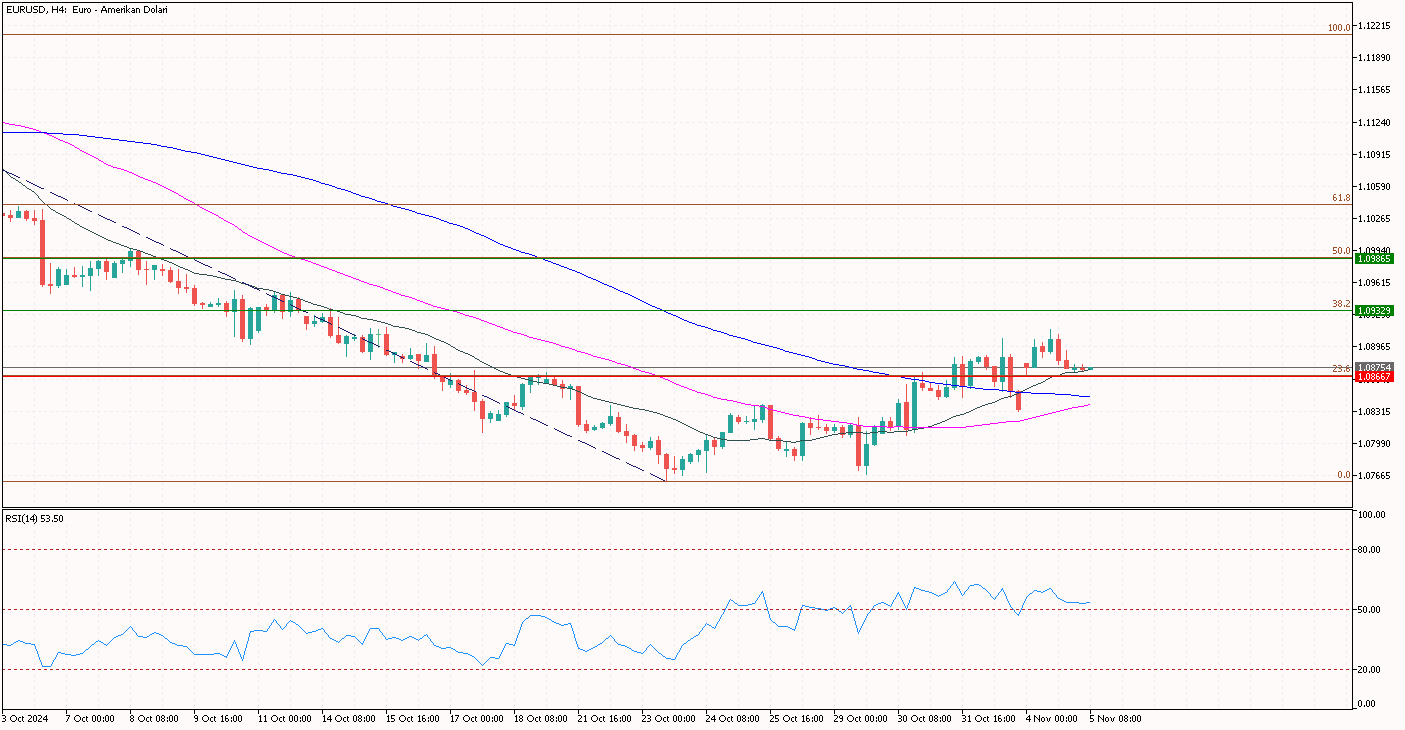Click the 1.07665 price axis label
The image size is (1405, 730).
1376,476
